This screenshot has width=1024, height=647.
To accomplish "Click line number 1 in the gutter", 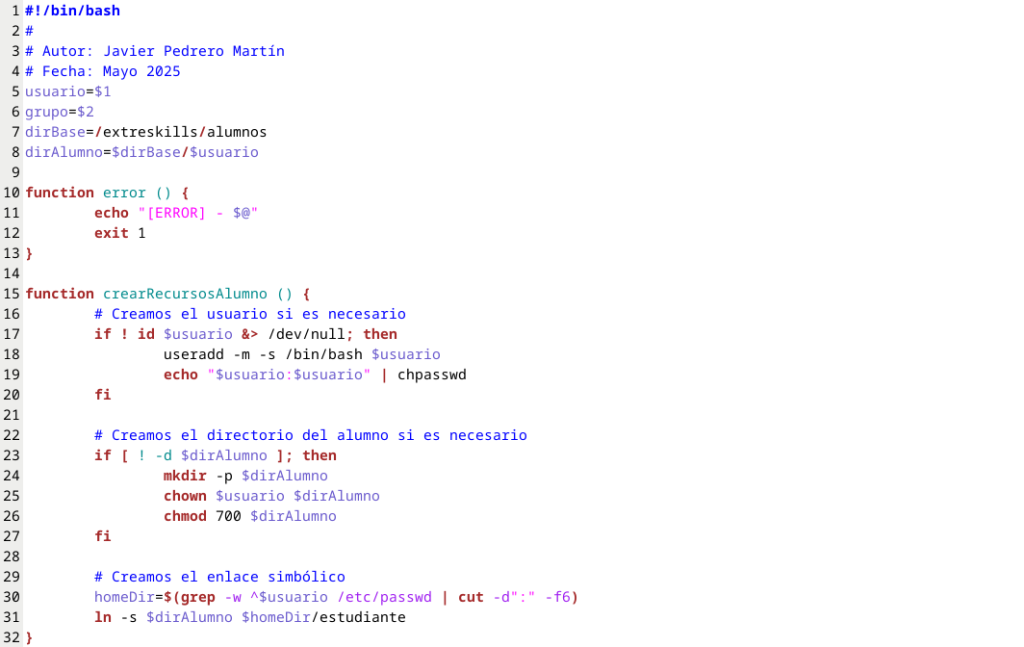I will [16, 10].
